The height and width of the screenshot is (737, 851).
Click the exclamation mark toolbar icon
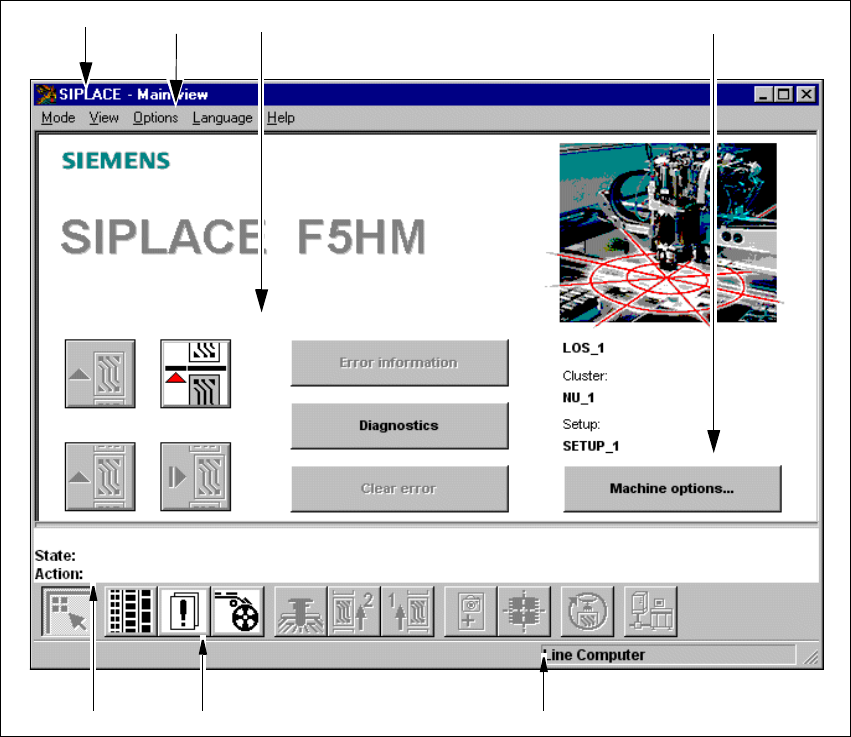183,611
